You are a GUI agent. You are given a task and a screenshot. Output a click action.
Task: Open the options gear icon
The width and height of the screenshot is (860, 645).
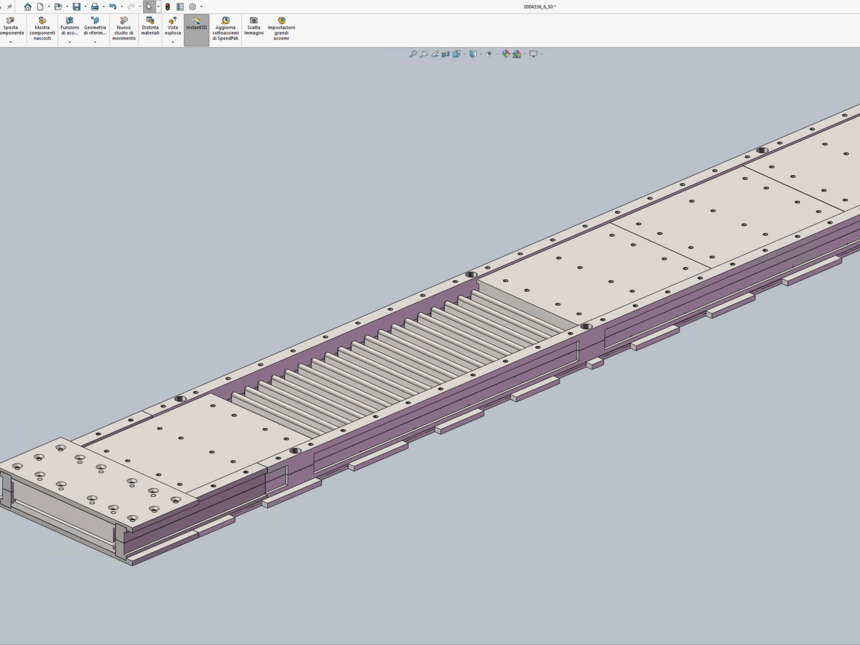[x=193, y=6]
